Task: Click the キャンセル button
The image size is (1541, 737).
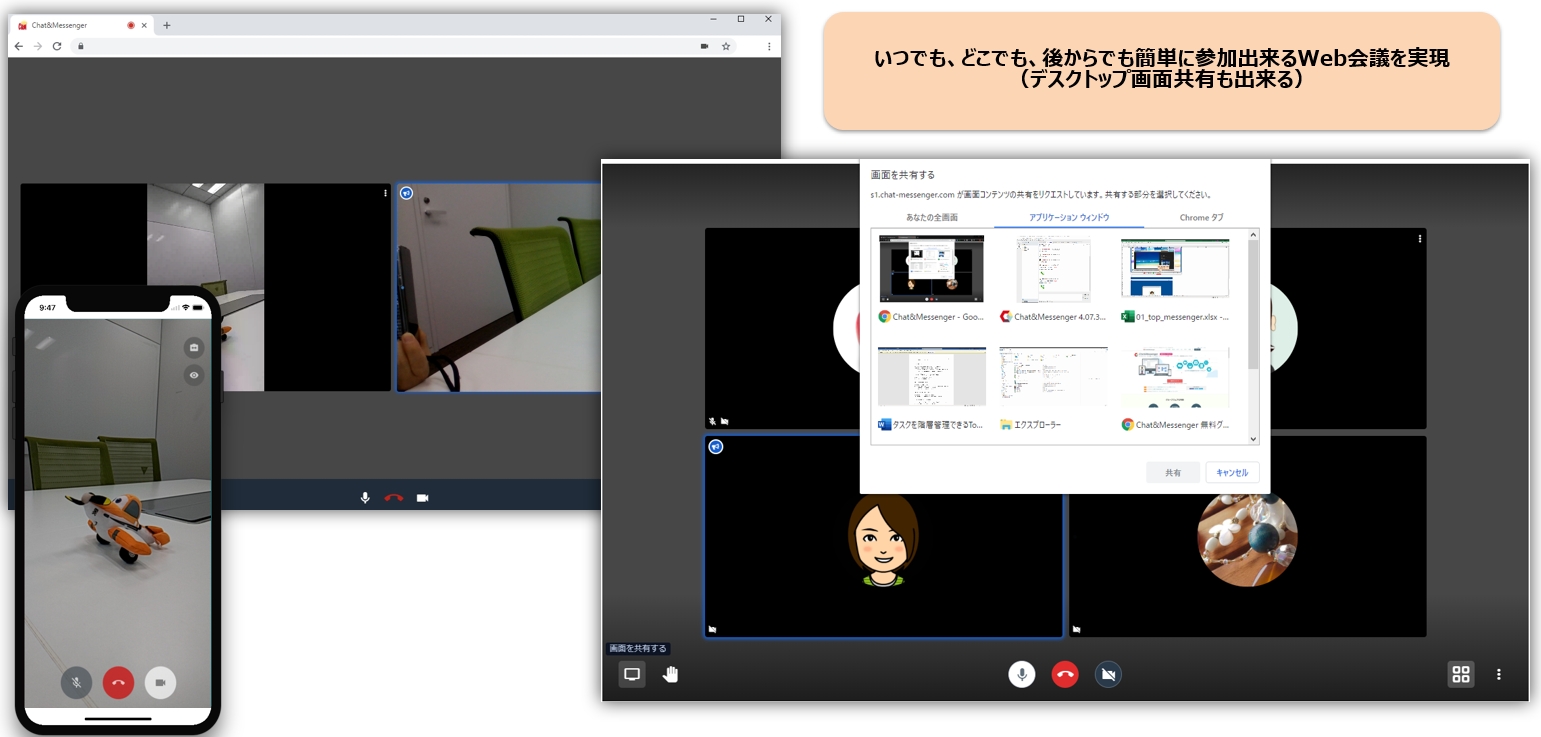Action: coord(1232,473)
